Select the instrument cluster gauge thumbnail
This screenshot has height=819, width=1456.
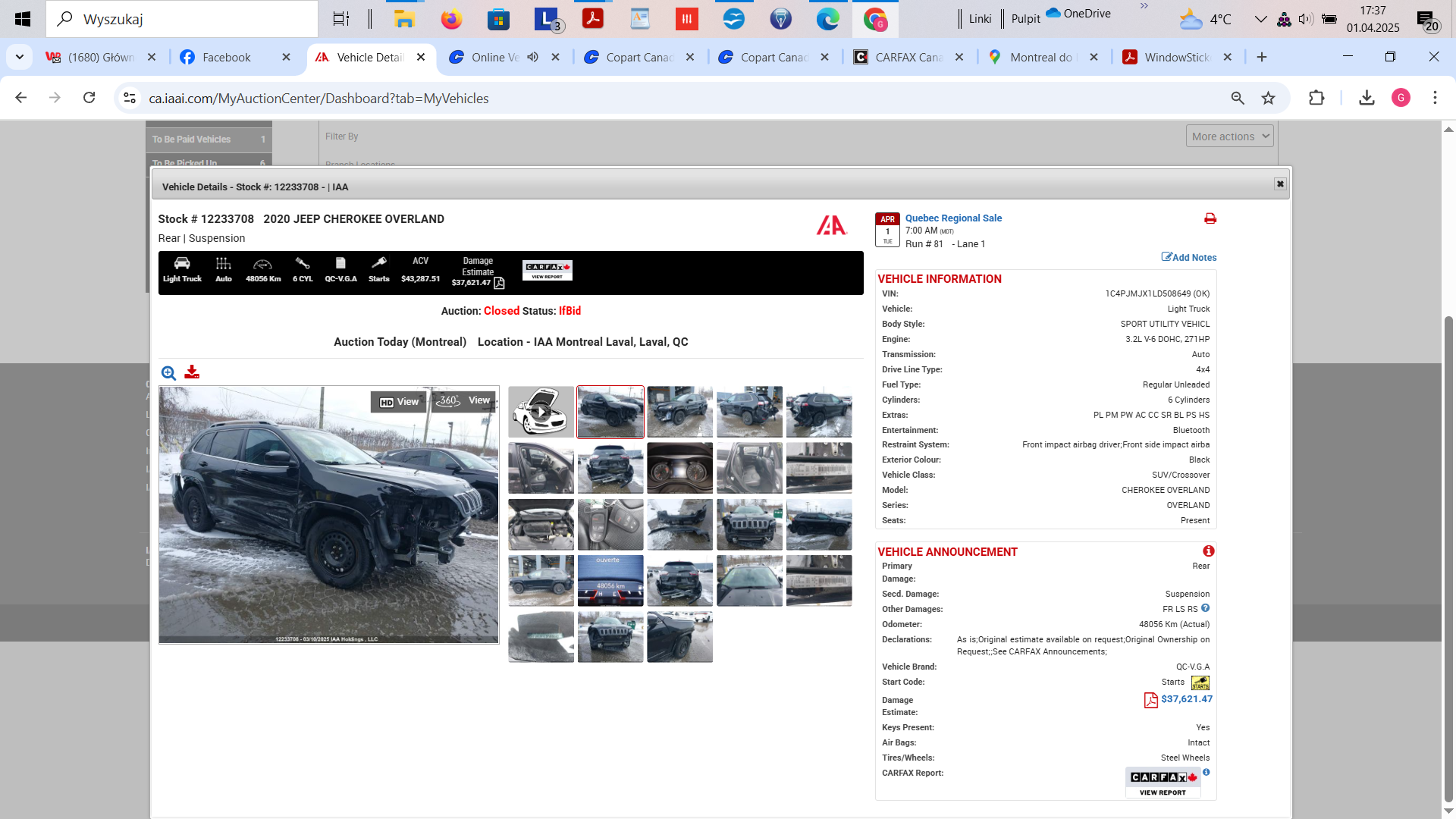click(680, 468)
